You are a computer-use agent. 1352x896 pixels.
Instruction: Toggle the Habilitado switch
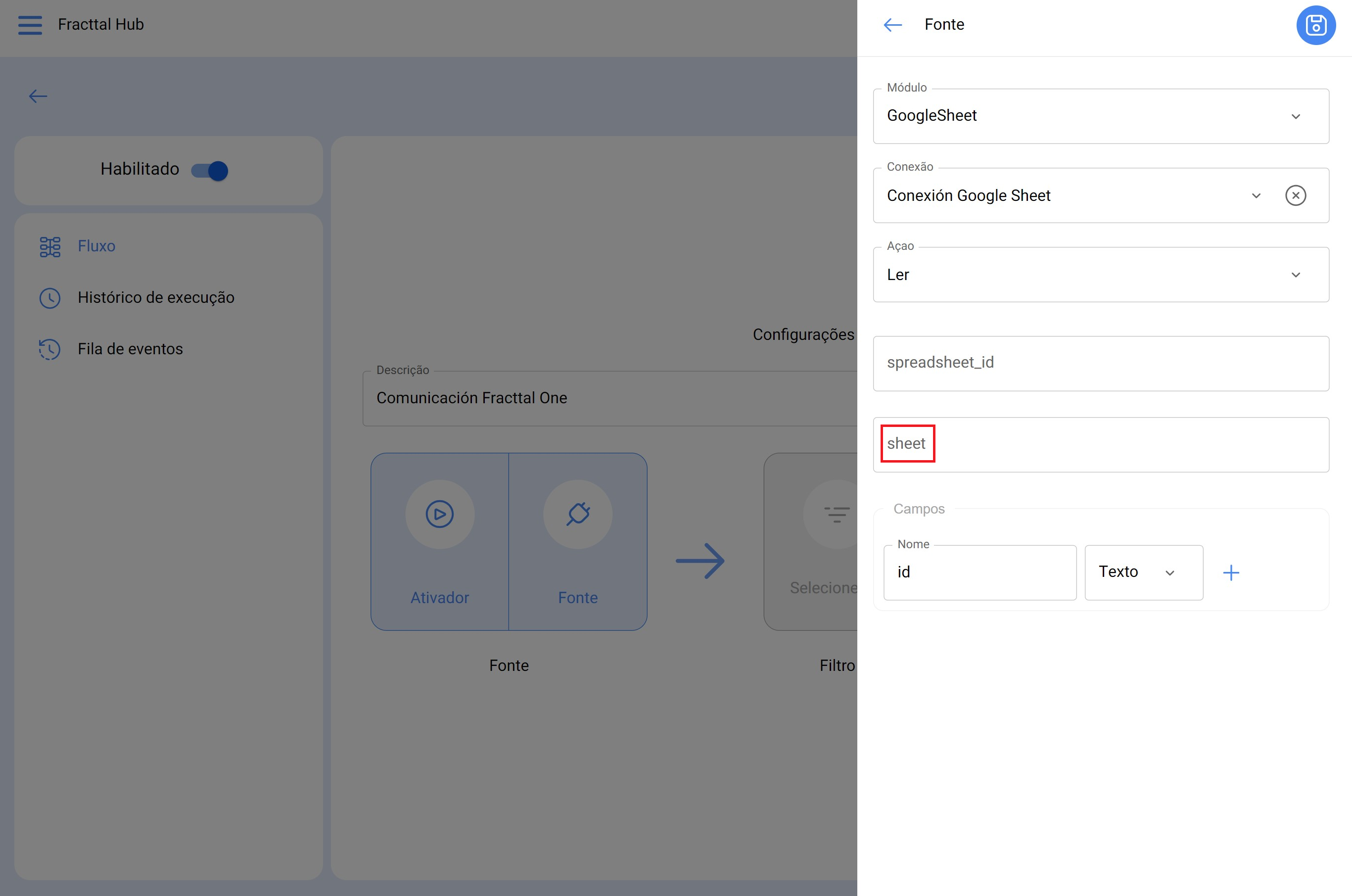pyautogui.click(x=210, y=170)
